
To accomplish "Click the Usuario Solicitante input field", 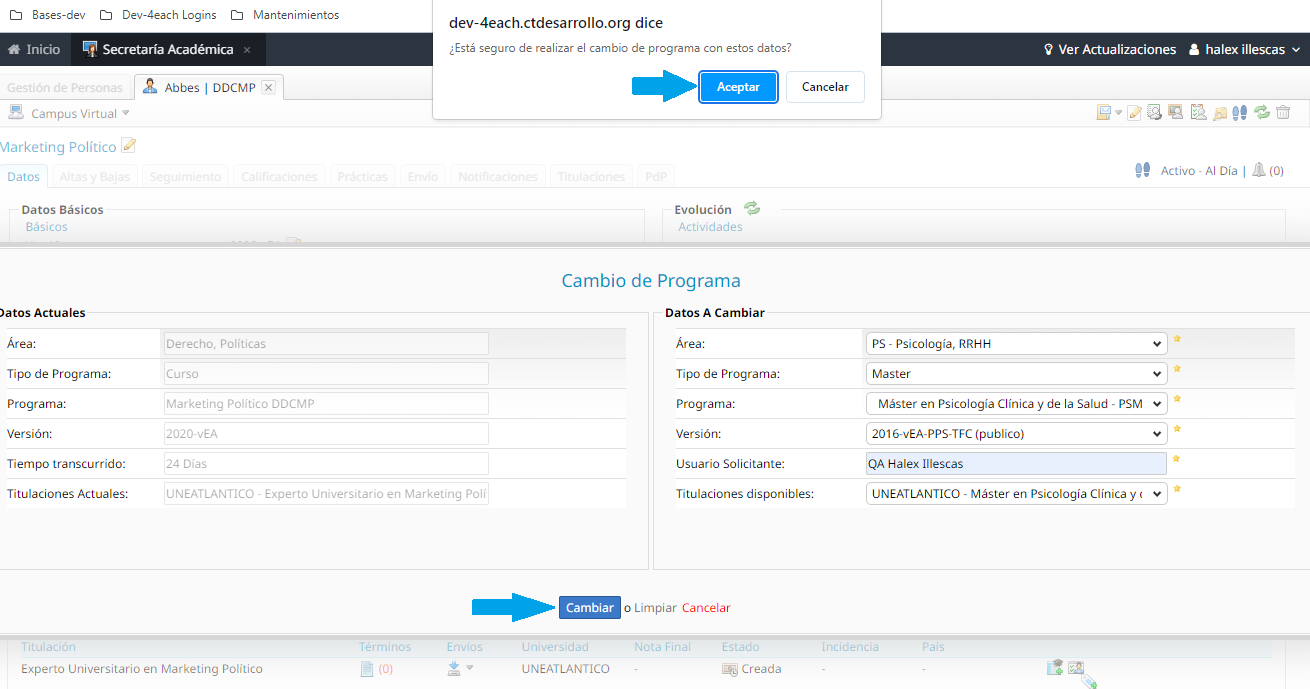I will point(1016,463).
